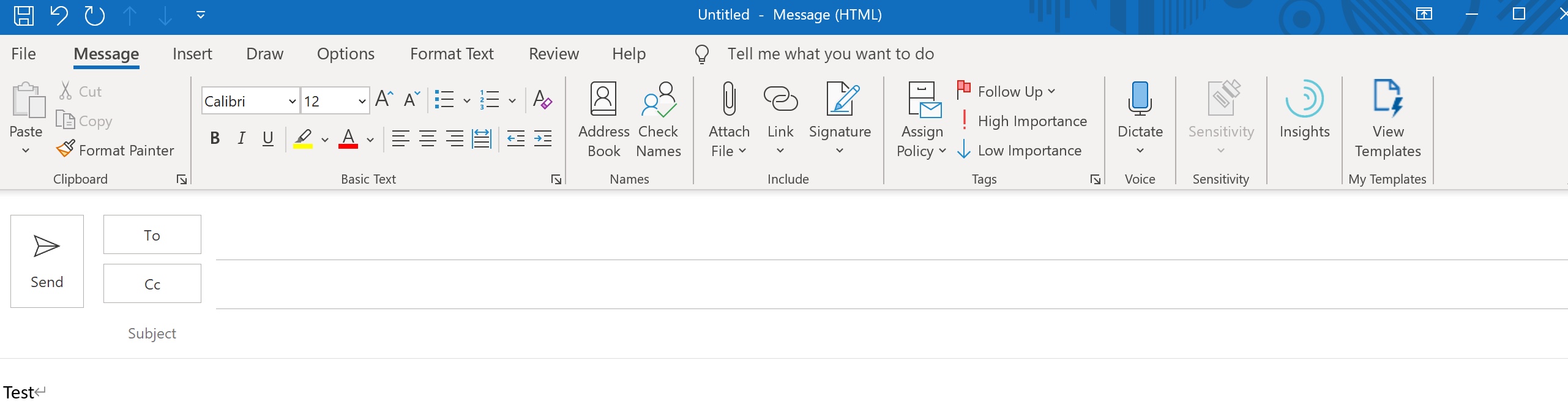Switch to the Format Text tab
This screenshot has height=415, width=1568.
point(452,54)
